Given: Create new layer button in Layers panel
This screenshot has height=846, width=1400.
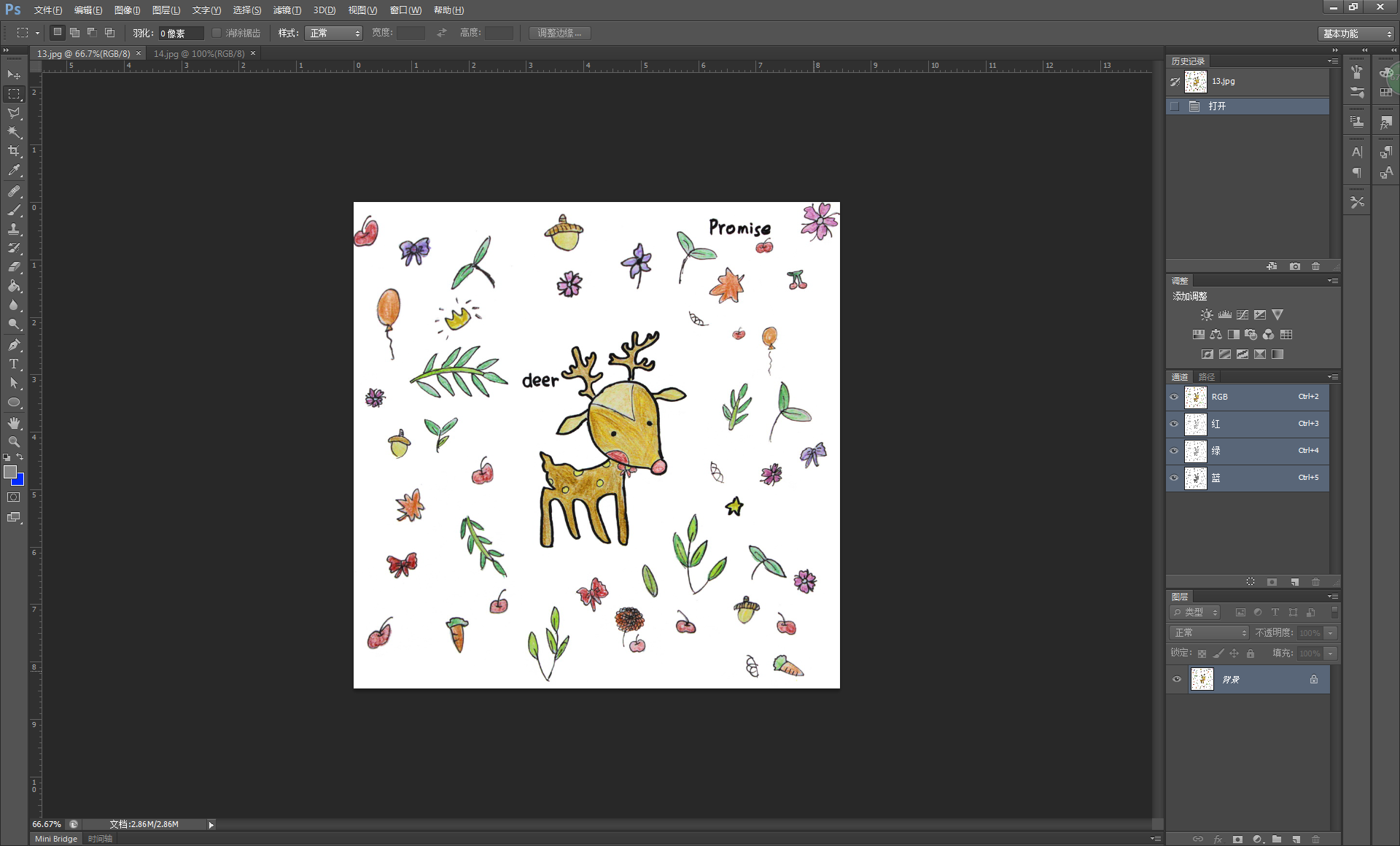Looking at the screenshot, I should point(1296,839).
